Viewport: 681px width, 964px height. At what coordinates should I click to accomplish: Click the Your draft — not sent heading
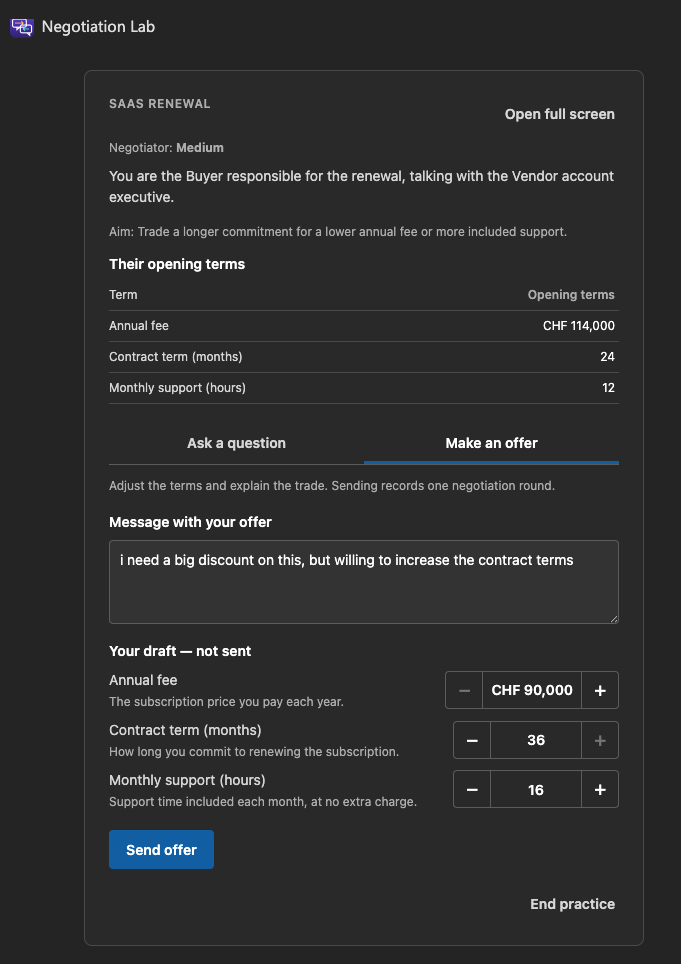[180, 651]
